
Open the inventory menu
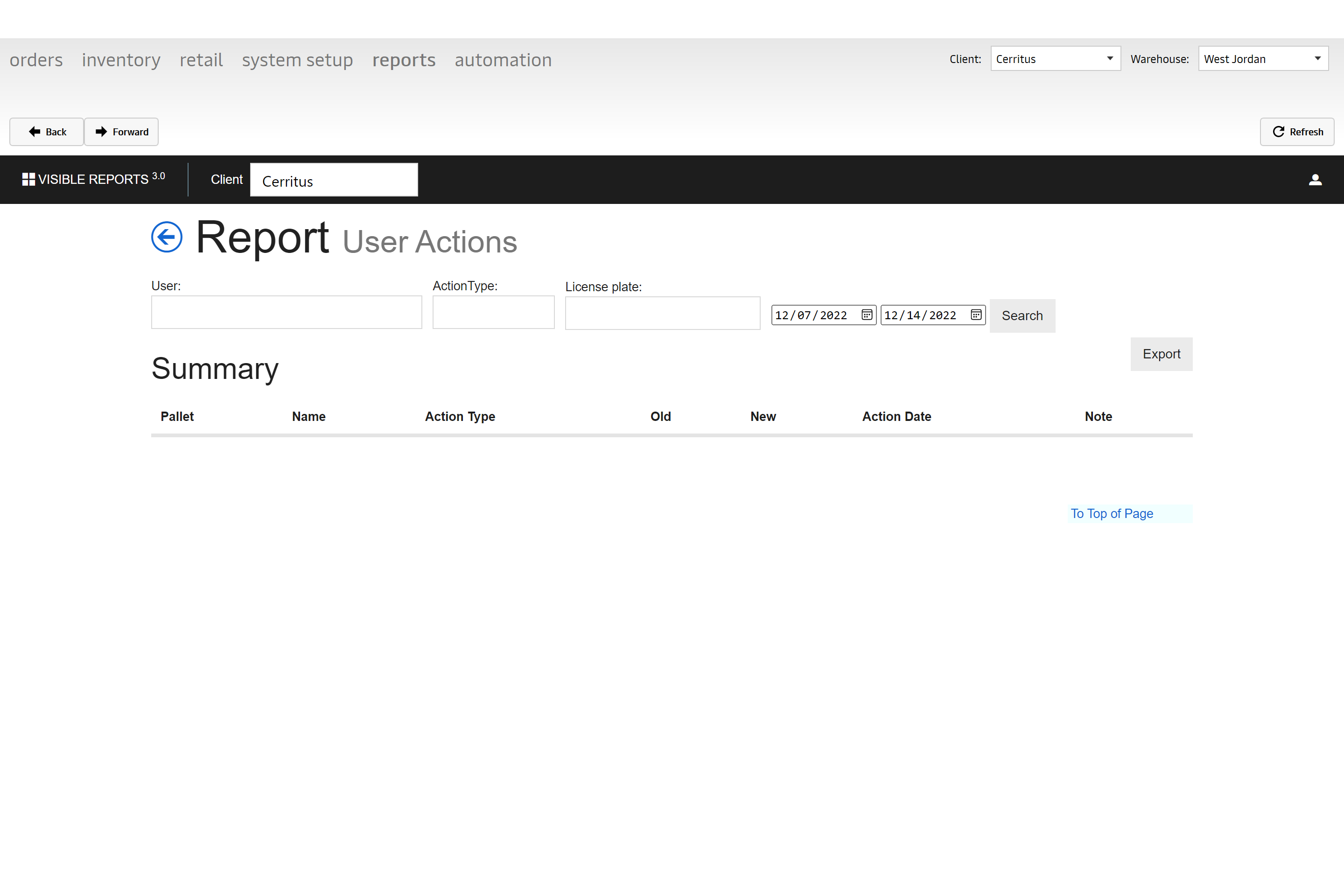[121, 60]
